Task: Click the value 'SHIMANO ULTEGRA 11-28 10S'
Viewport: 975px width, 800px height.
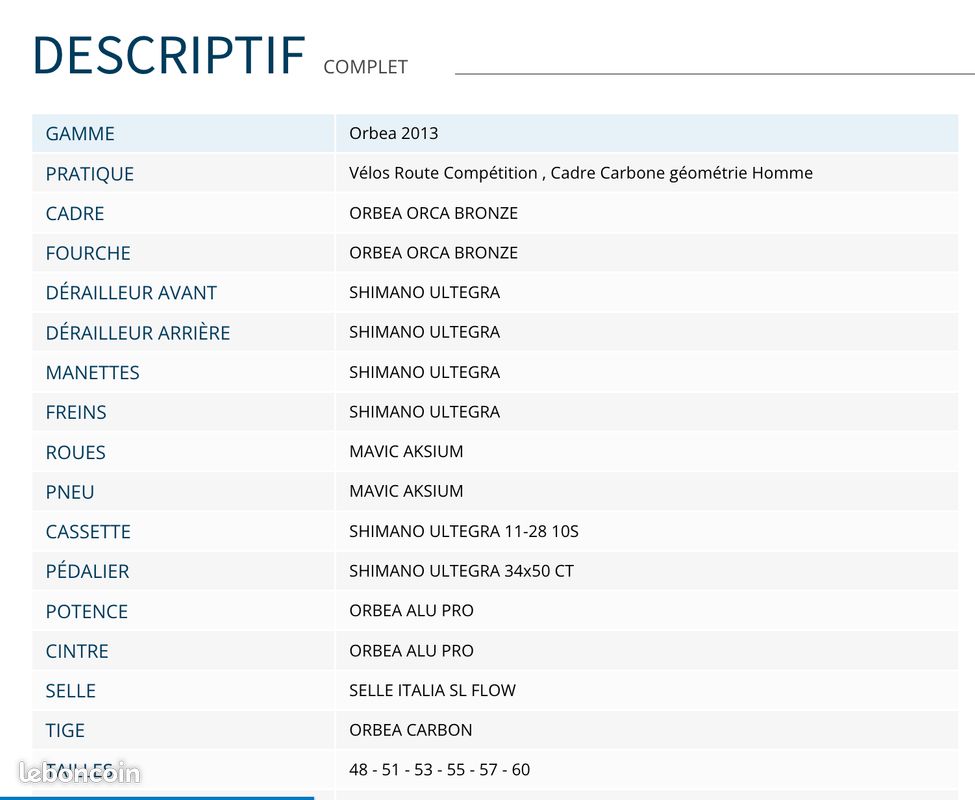Action: tap(464, 531)
